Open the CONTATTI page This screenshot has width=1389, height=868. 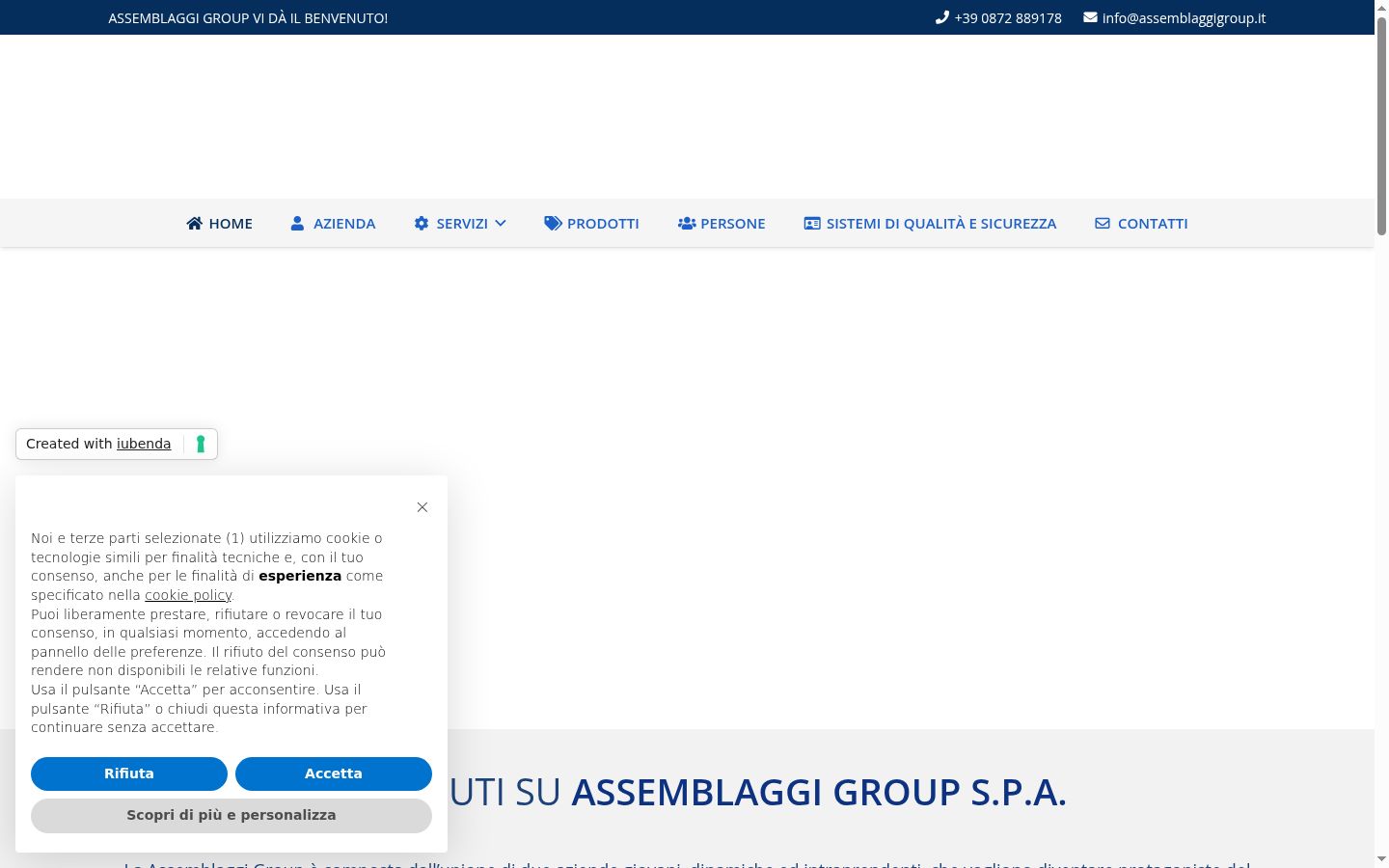pyautogui.click(x=1141, y=223)
